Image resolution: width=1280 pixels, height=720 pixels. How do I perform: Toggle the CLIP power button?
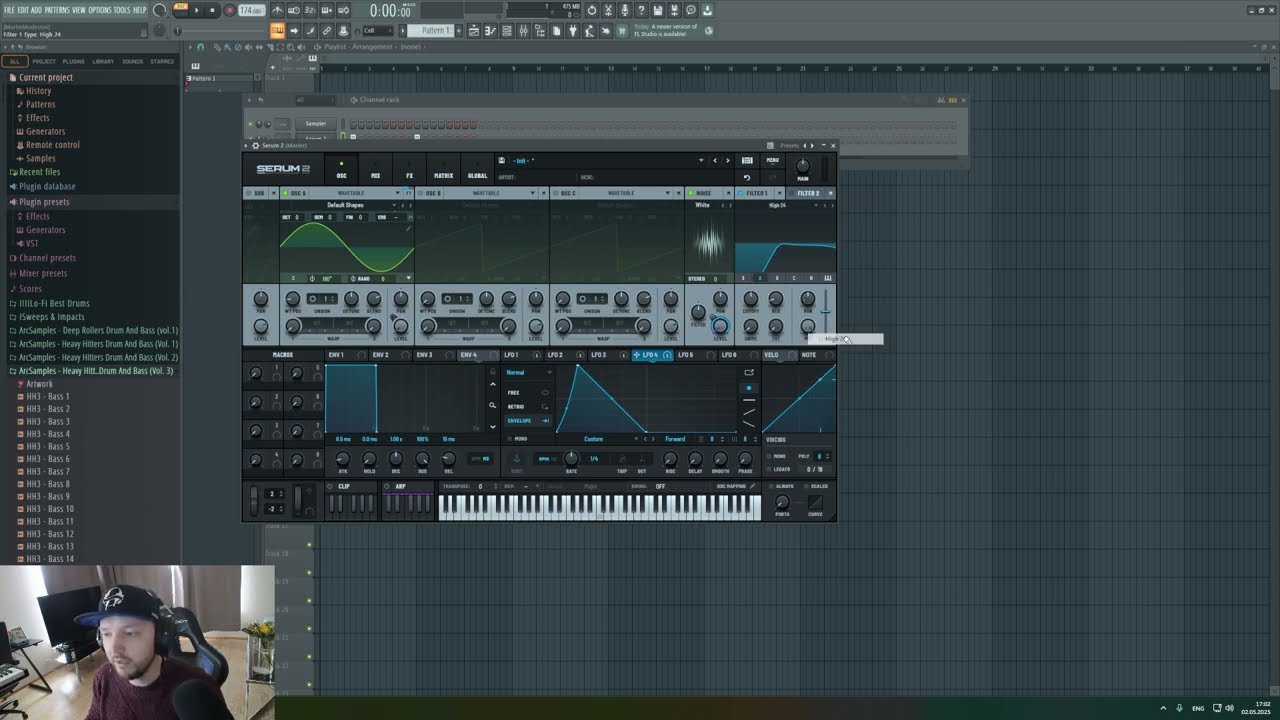[331, 487]
